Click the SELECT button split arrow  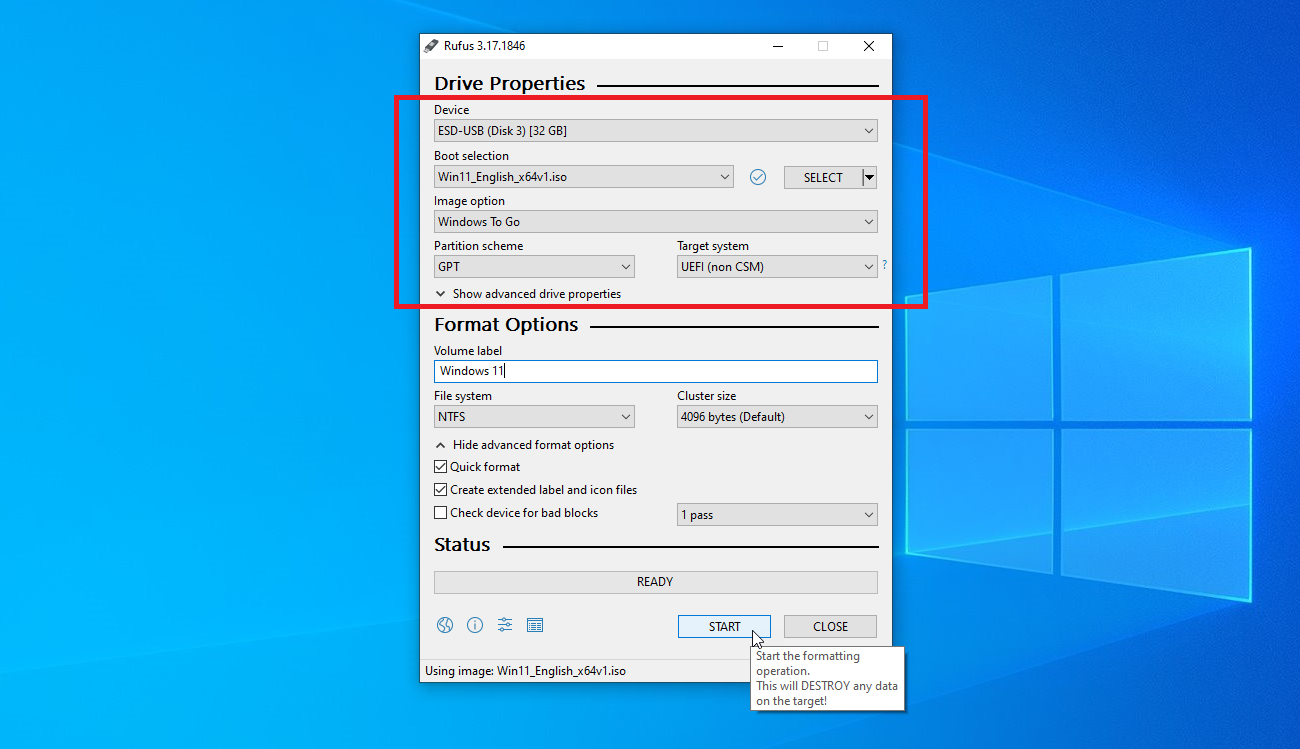[x=869, y=177]
